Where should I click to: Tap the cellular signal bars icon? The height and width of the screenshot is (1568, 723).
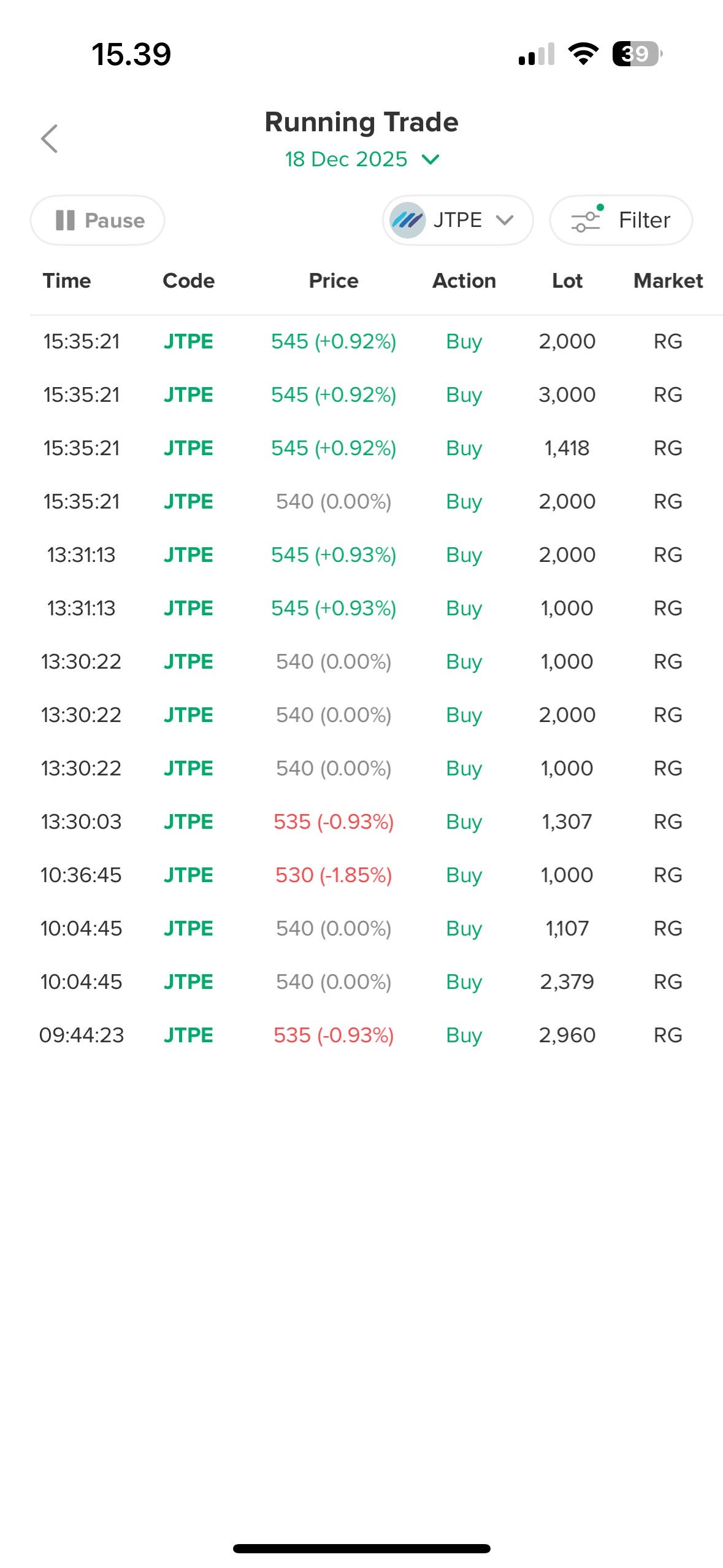point(537,55)
